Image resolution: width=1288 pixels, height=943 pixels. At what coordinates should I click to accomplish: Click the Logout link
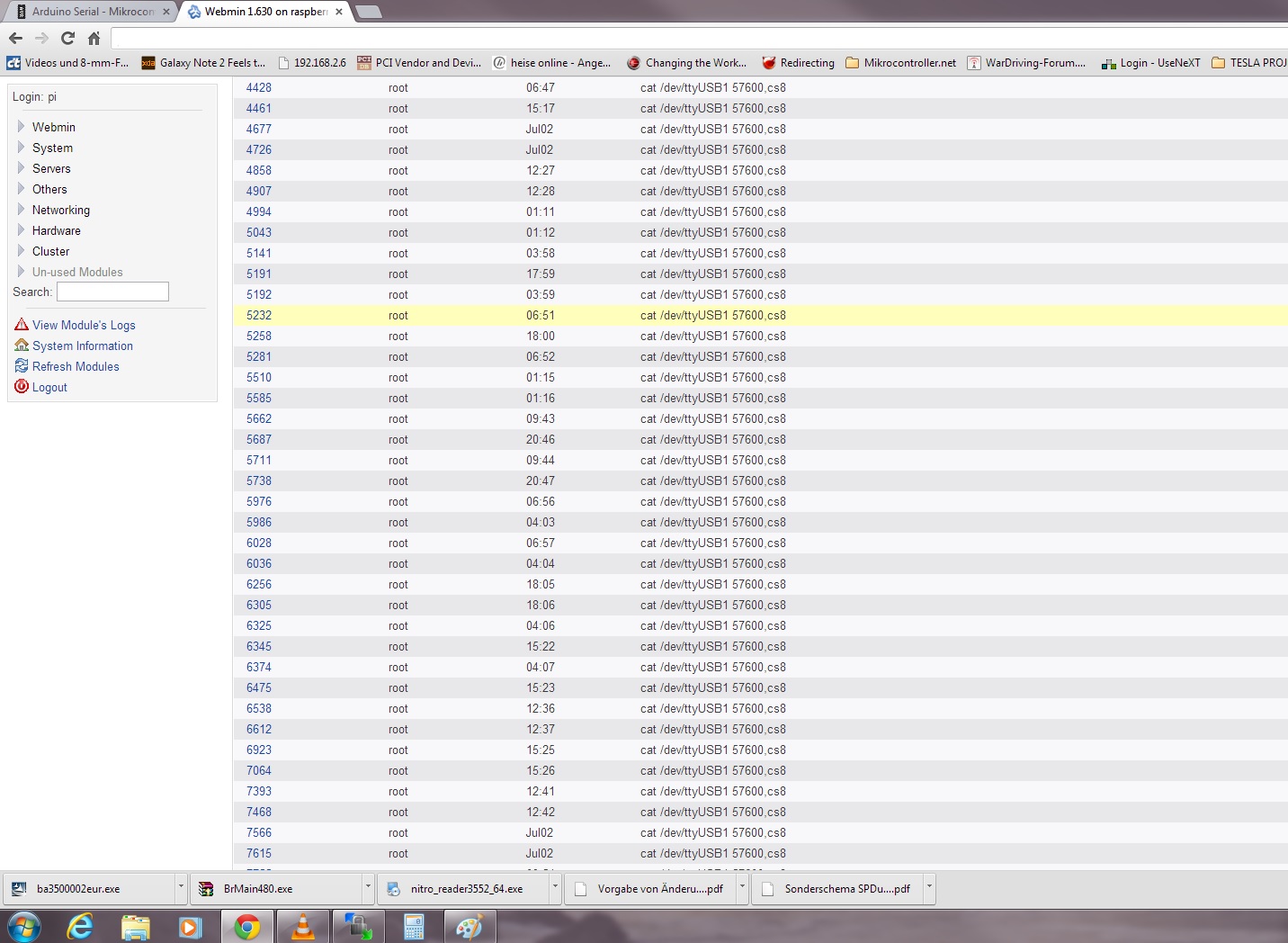(x=49, y=387)
